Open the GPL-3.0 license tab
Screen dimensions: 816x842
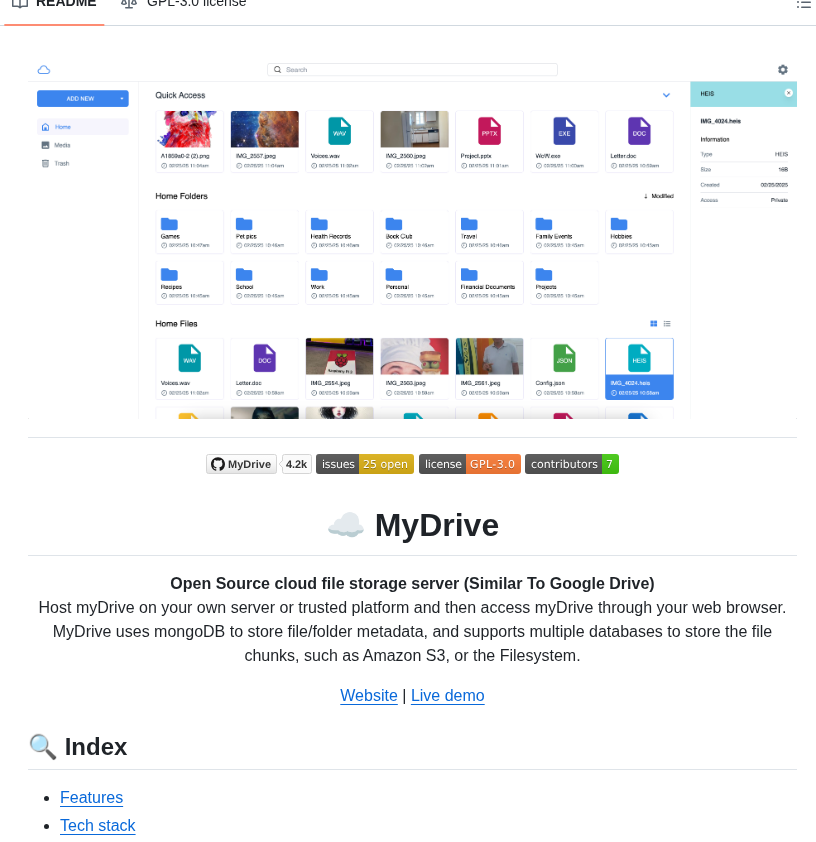[183, 4]
